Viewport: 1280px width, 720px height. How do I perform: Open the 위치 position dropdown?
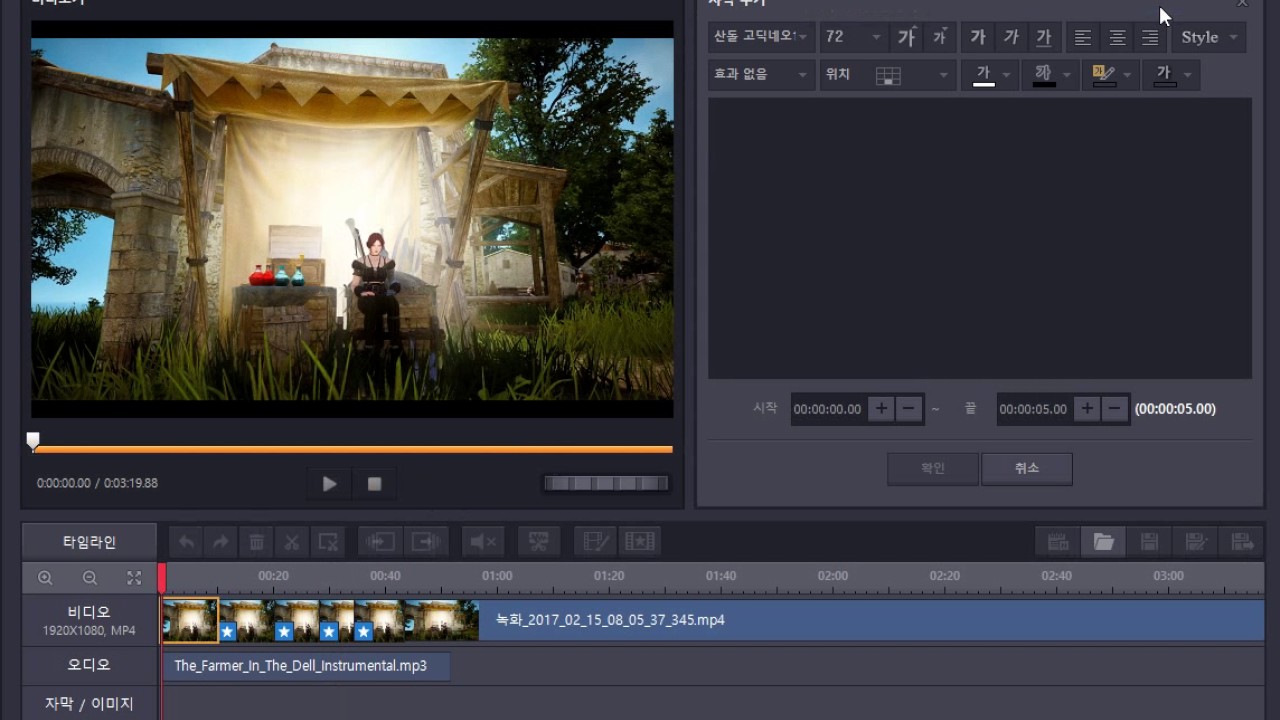(x=887, y=74)
